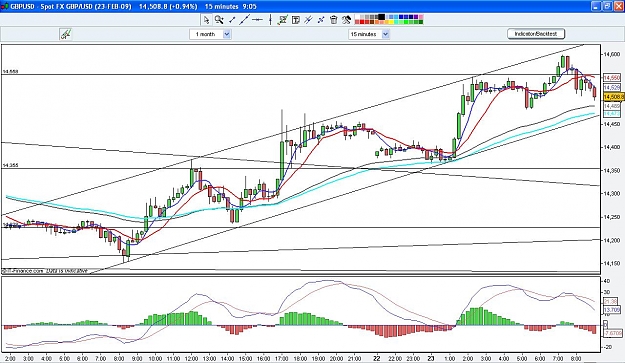Click the 14,528 price axis label

pyautogui.click(x=612, y=87)
